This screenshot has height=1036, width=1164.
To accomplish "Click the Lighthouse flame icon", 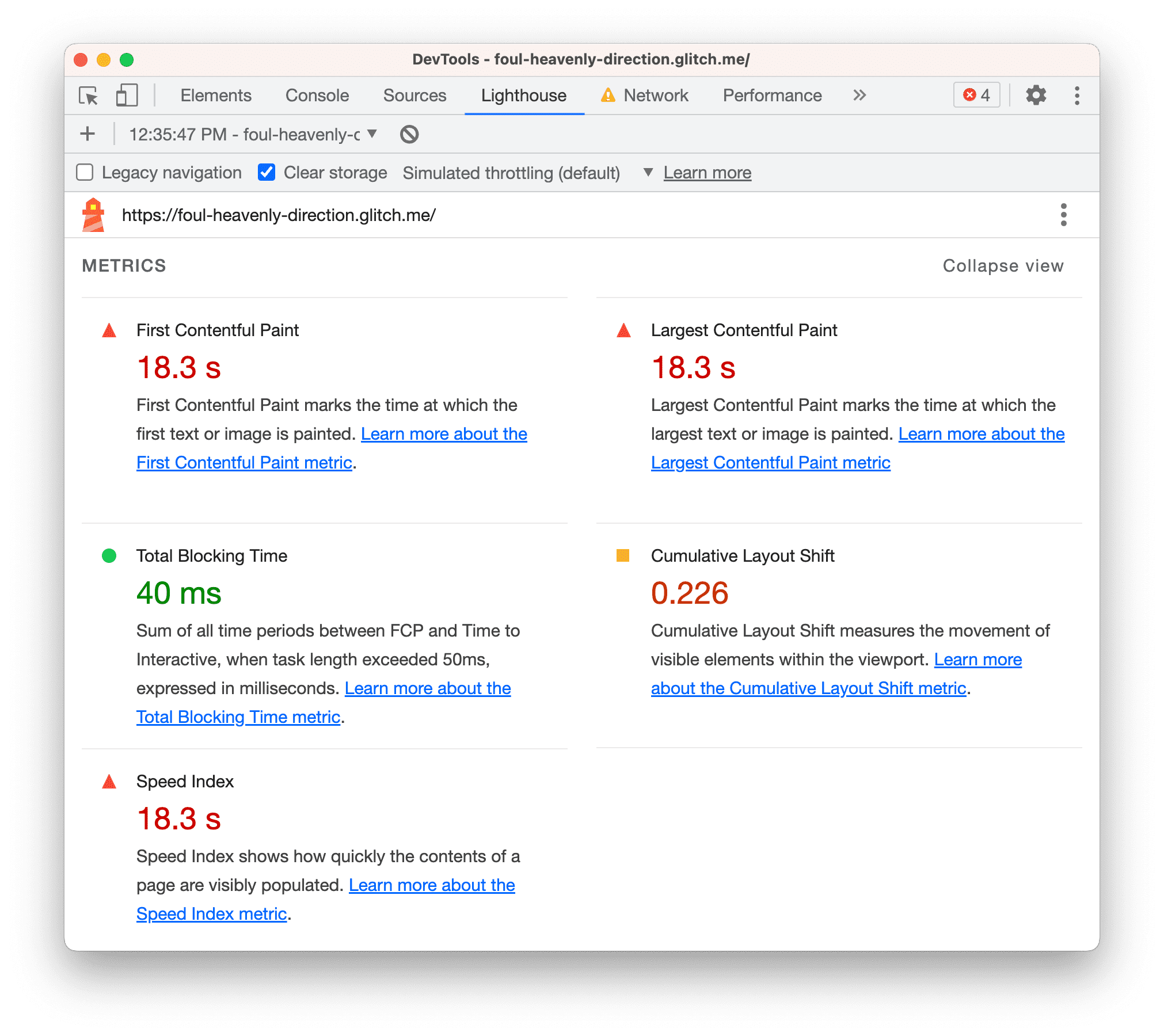I will click(x=89, y=215).
